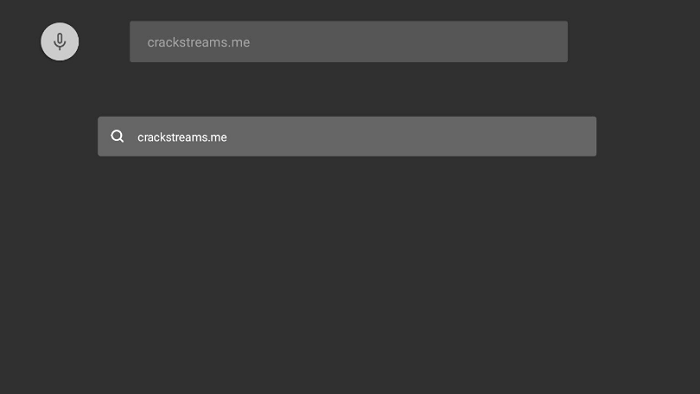Image resolution: width=700 pixels, height=394 pixels.
Task: Click inside the search query box at the top
Action: click(x=349, y=41)
